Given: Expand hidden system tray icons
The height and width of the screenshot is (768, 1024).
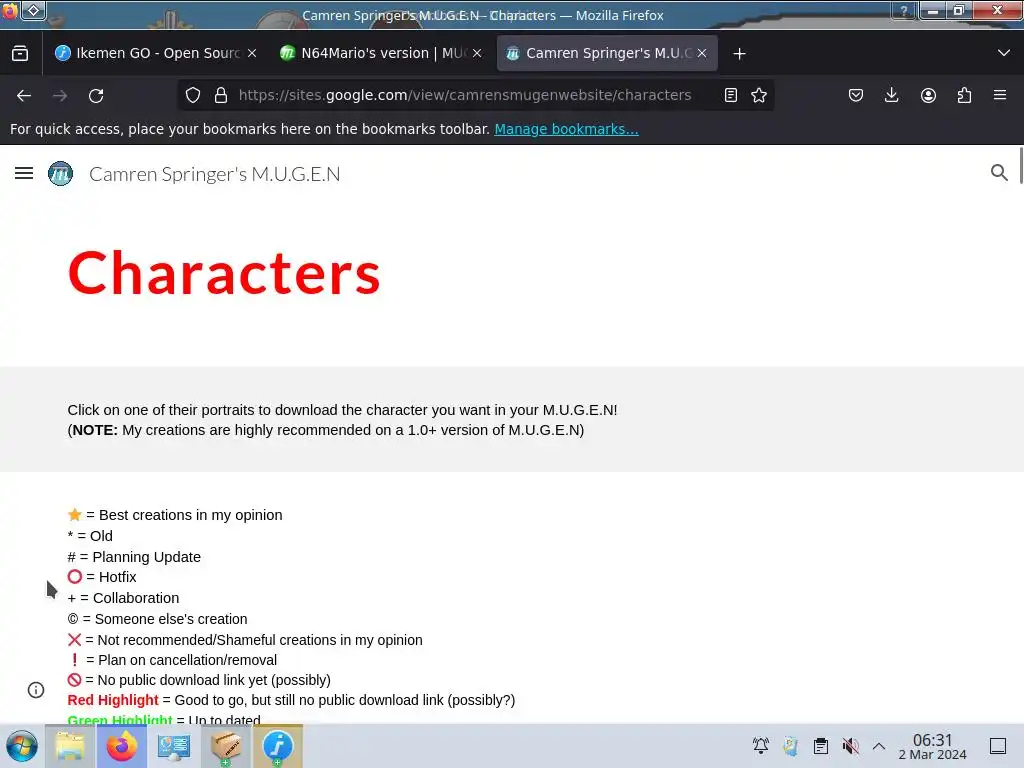Looking at the screenshot, I should [x=879, y=745].
